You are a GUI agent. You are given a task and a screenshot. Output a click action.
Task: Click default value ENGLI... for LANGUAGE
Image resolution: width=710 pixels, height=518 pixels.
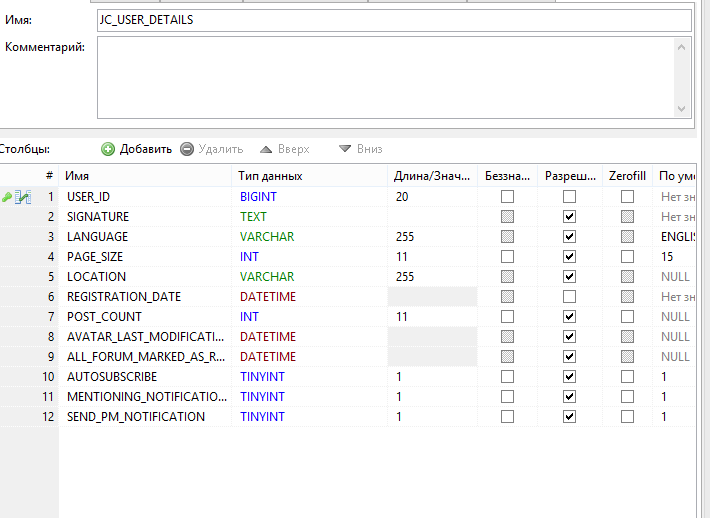pos(678,237)
